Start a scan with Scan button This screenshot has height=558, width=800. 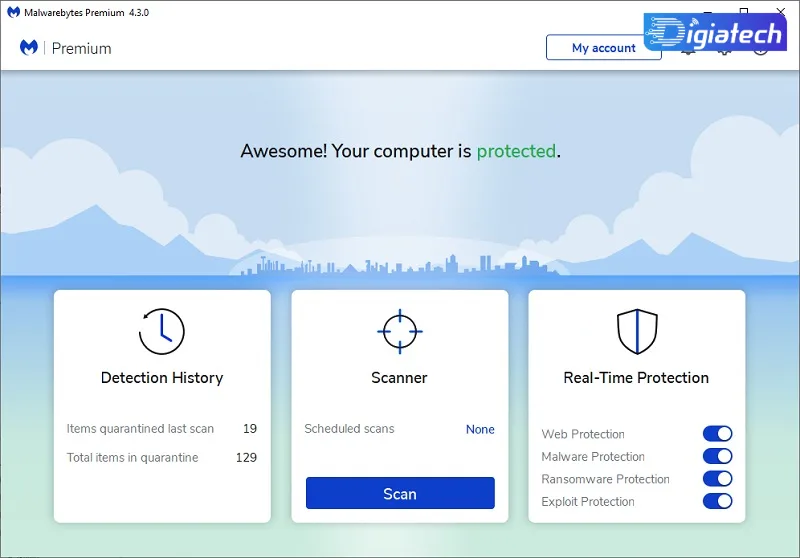point(400,493)
